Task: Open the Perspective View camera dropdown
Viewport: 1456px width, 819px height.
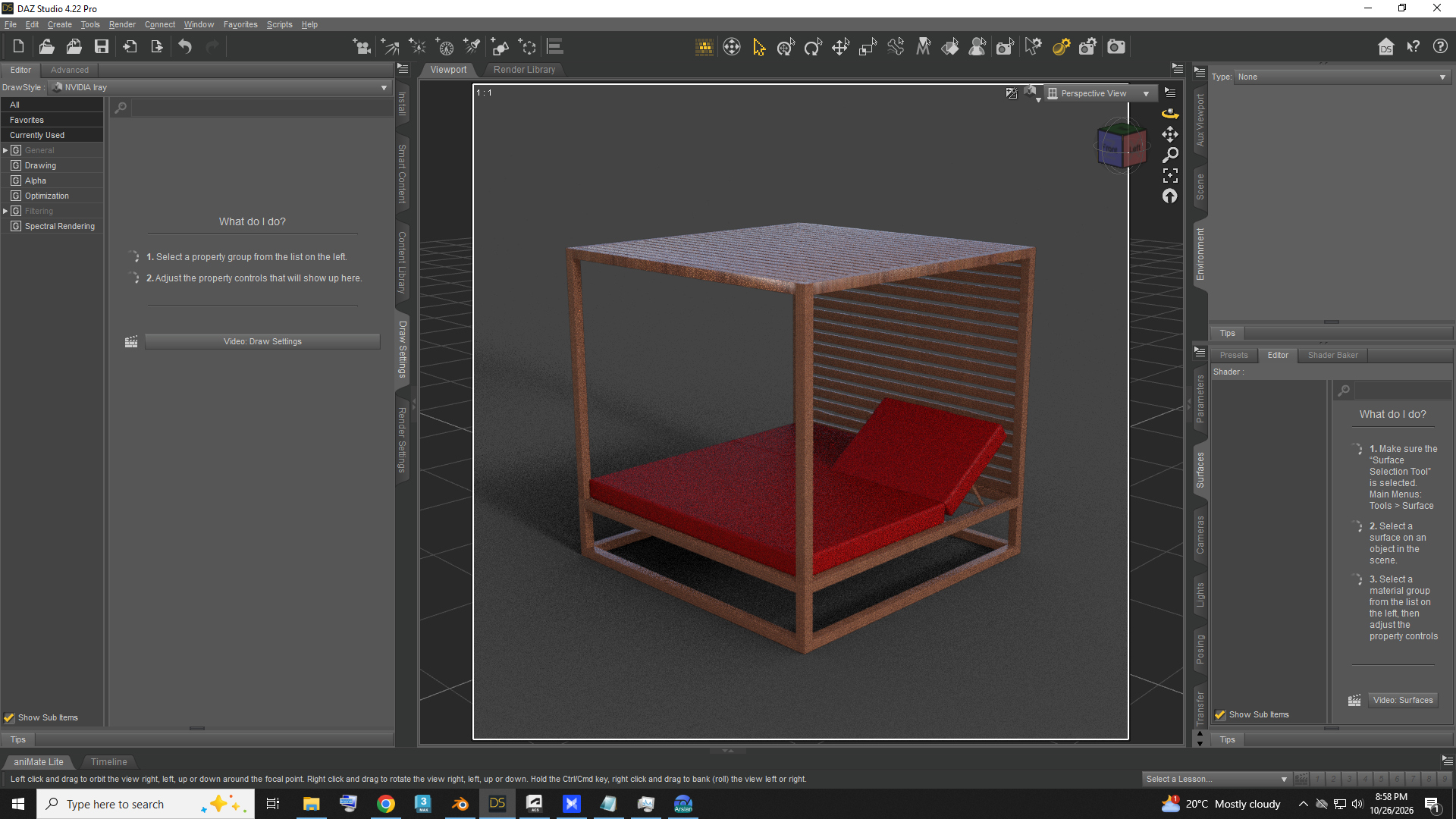Action: [x=1101, y=93]
